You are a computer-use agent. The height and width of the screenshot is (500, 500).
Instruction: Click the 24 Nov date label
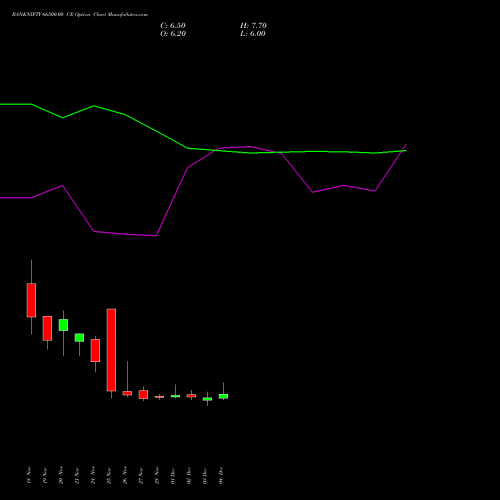(93, 475)
